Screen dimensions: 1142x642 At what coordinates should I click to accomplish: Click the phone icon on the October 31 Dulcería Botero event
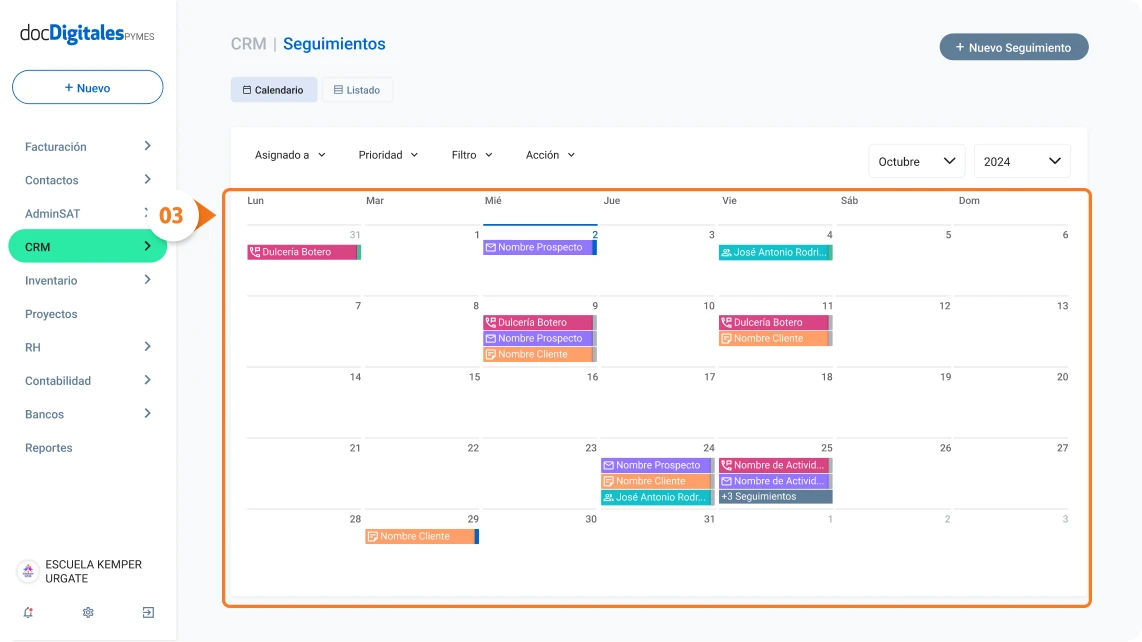pos(255,252)
